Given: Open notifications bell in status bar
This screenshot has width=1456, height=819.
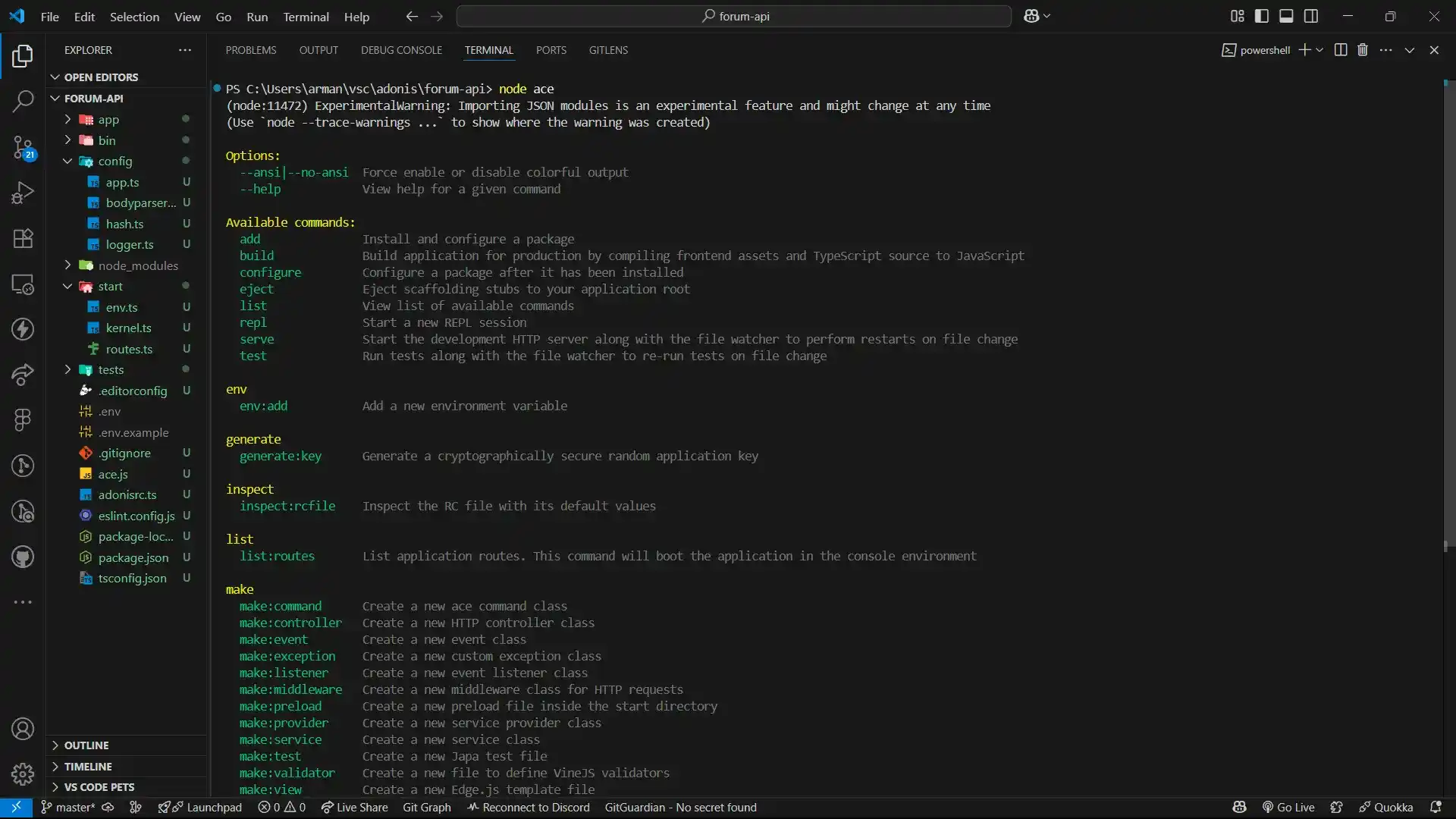Looking at the screenshot, I should 1435,808.
